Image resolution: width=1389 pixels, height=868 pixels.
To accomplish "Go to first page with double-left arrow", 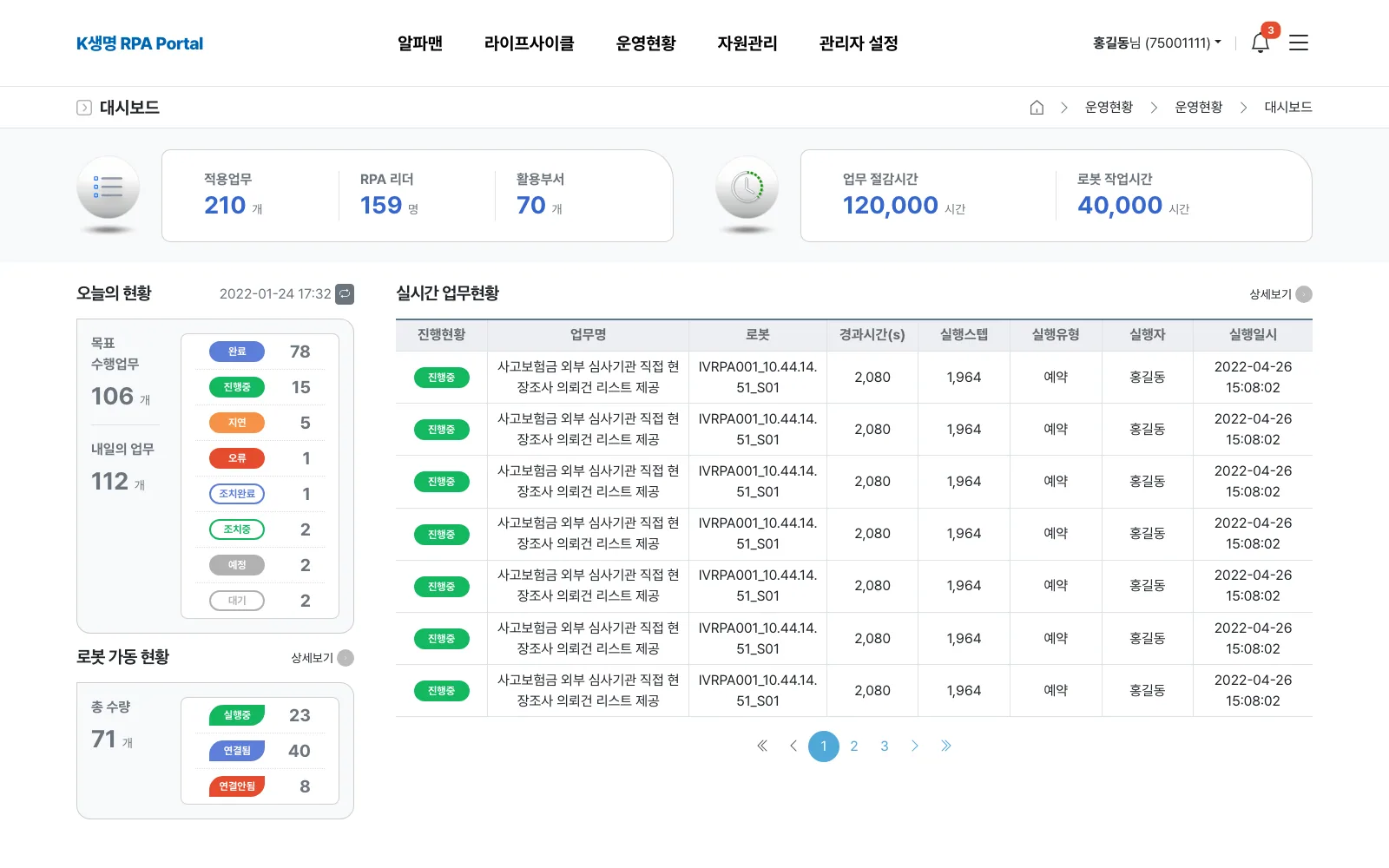I will click(x=762, y=746).
